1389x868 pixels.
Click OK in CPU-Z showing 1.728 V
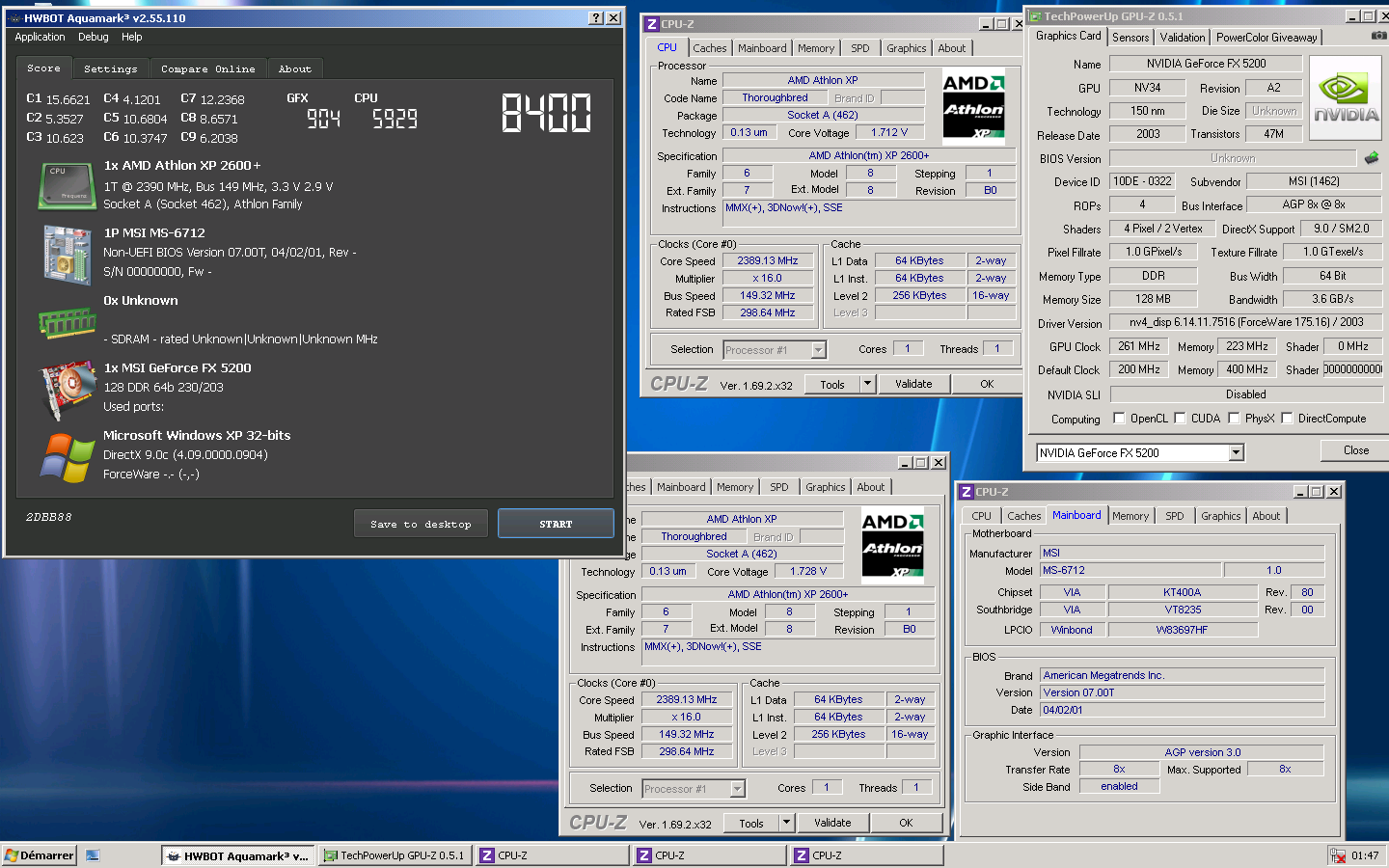point(906,823)
